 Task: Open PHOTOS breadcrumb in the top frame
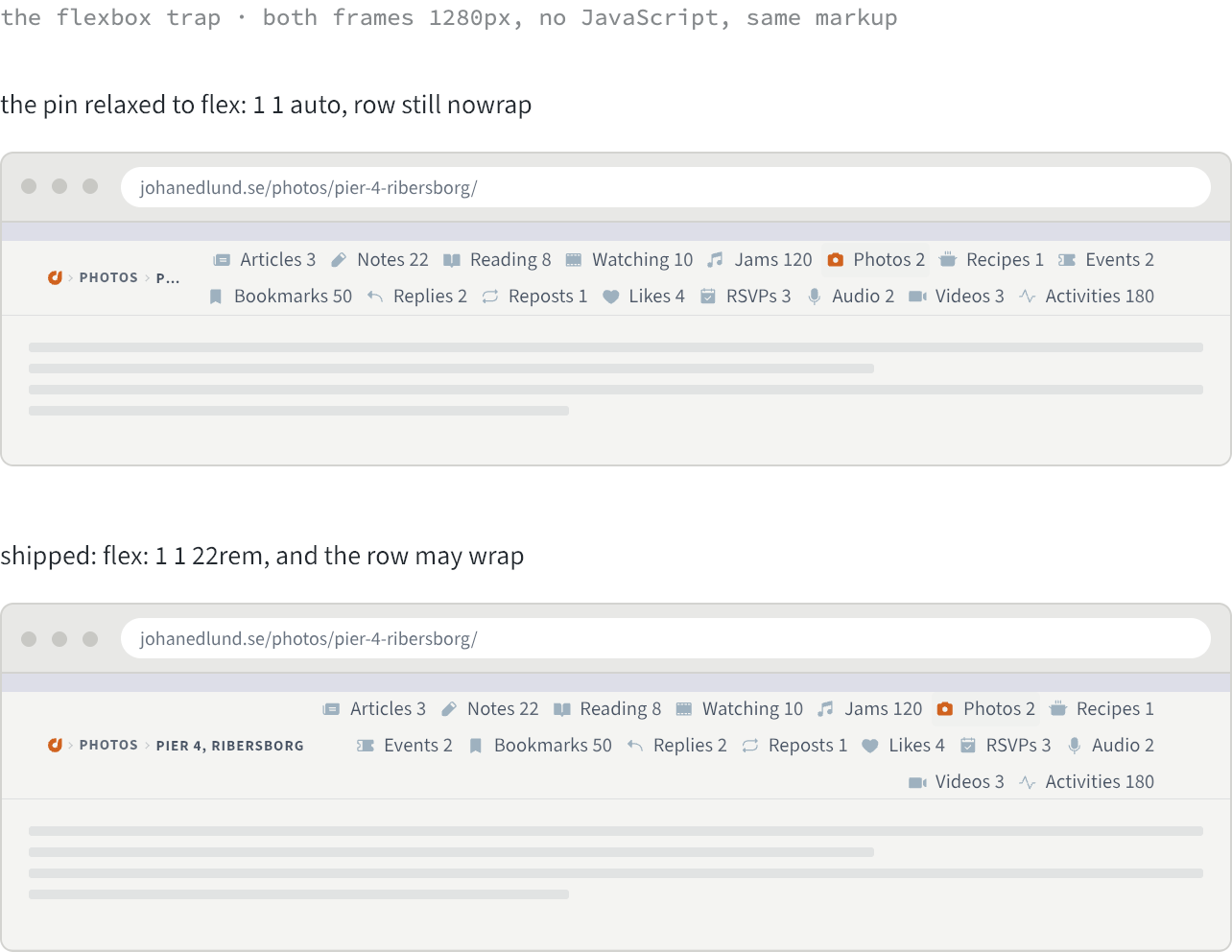point(108,277)
